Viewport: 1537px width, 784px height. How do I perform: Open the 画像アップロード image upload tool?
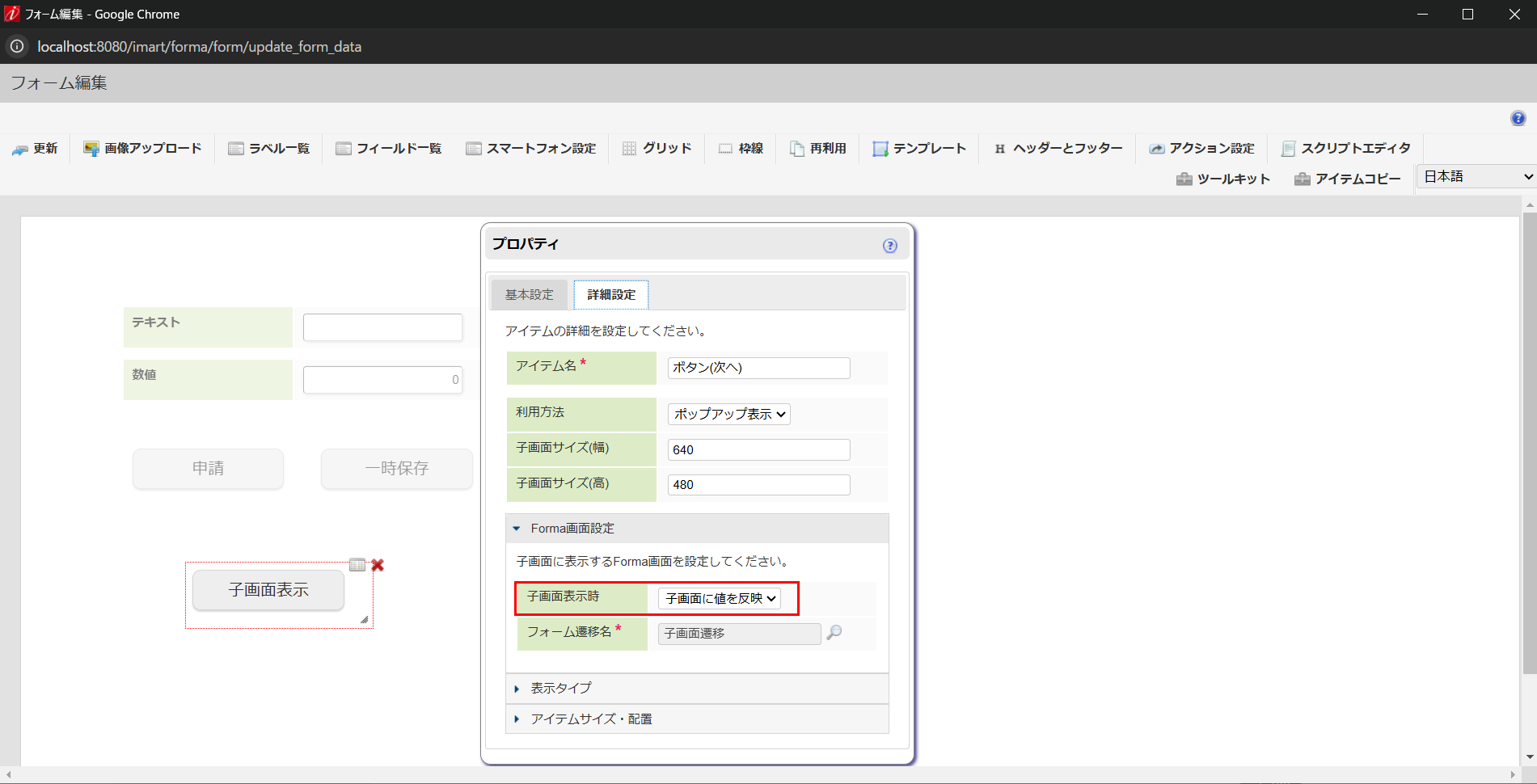point(141,148)
